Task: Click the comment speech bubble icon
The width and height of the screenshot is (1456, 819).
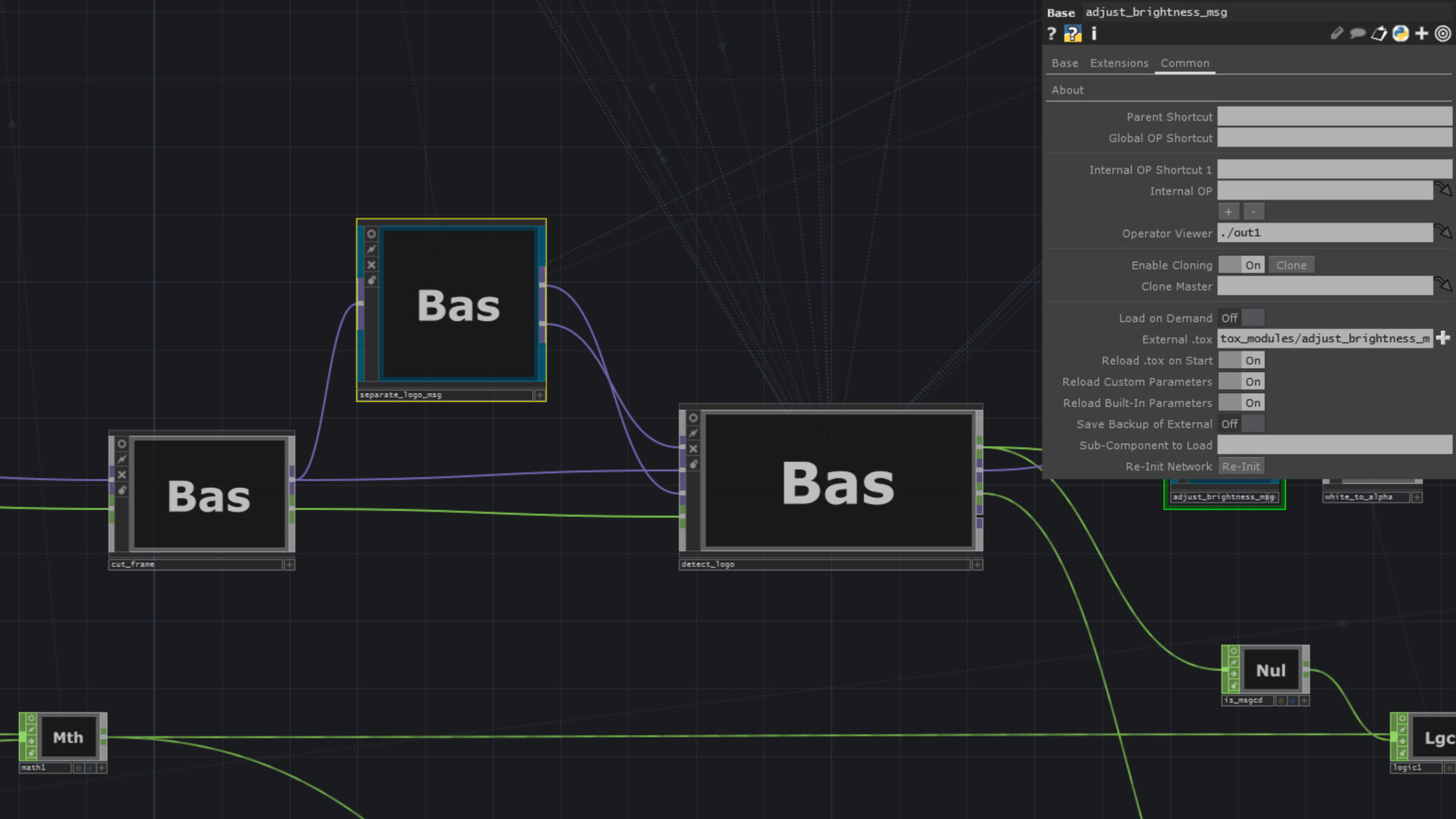Action: 1357,34
